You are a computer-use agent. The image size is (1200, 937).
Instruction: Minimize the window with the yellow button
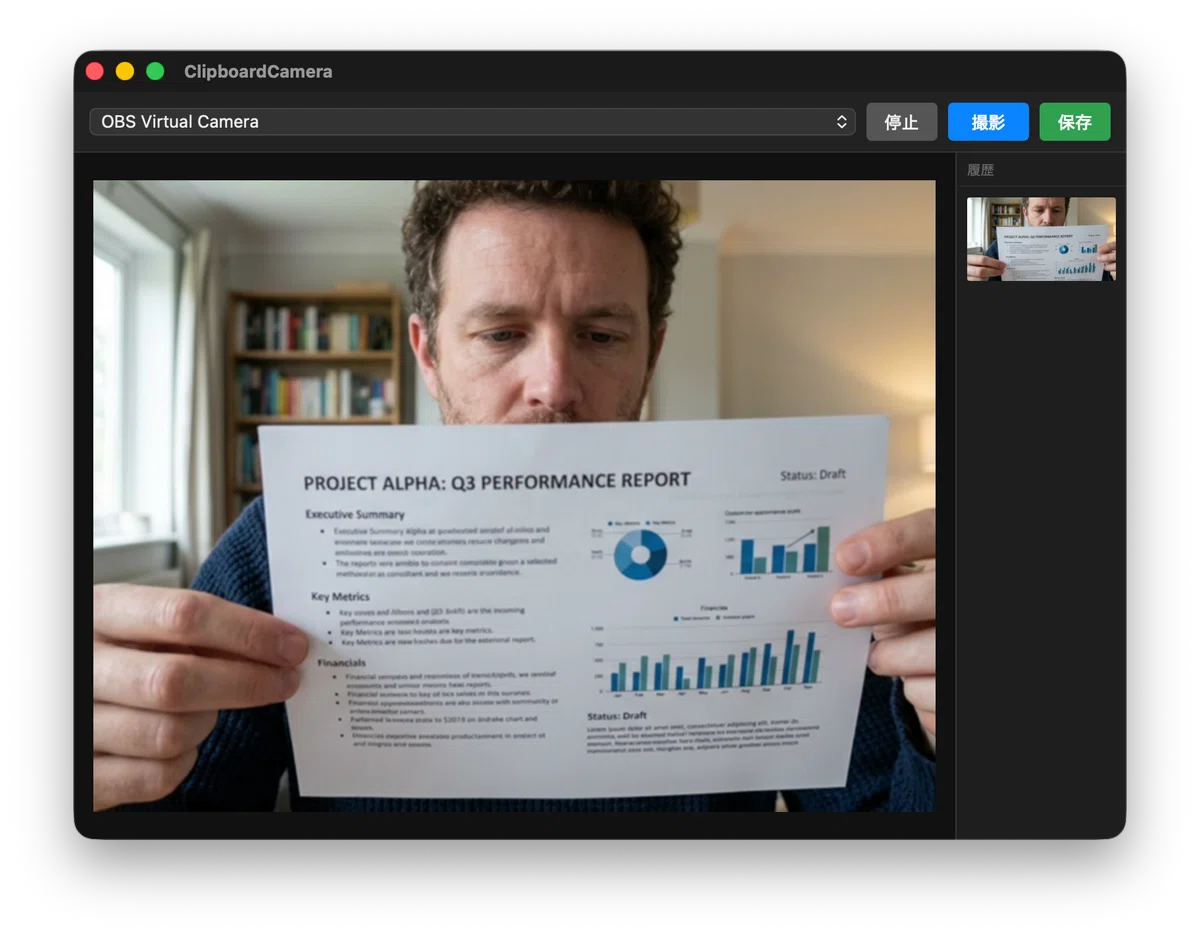[x=125, y=72]
